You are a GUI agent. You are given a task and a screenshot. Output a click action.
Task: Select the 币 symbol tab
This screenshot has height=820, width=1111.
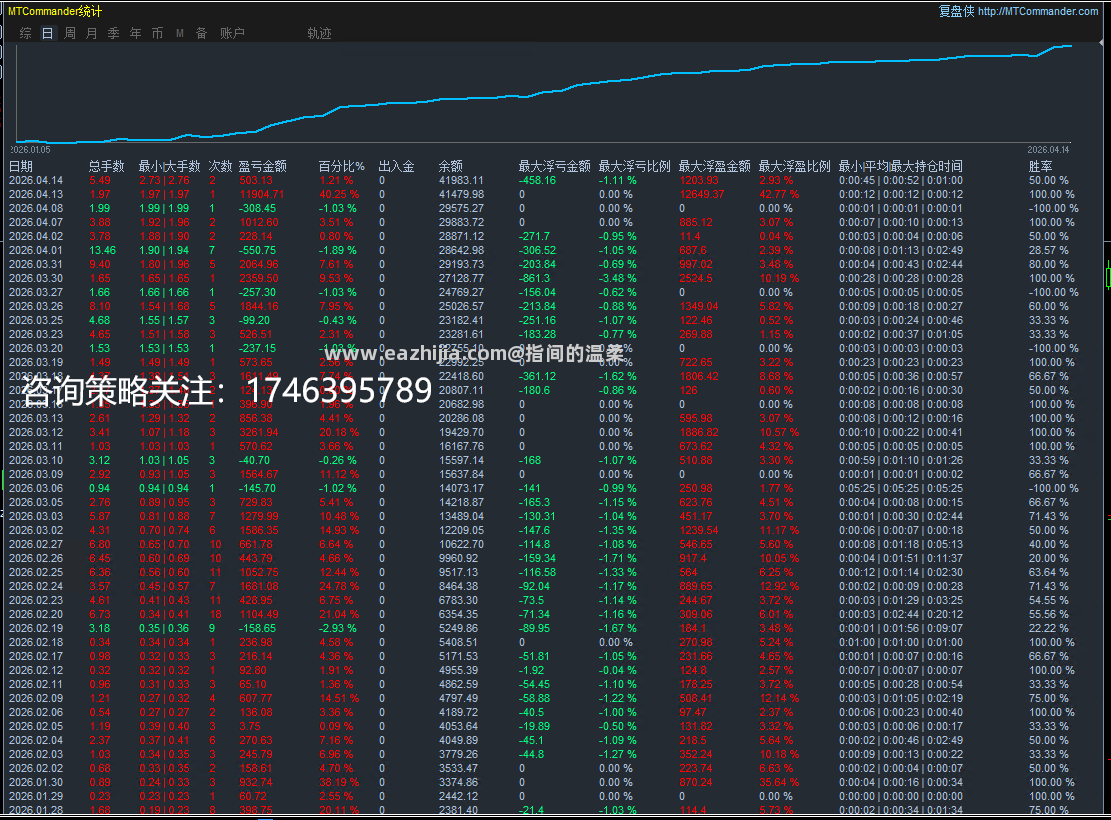pyautogui.click(x=157, y=33)
